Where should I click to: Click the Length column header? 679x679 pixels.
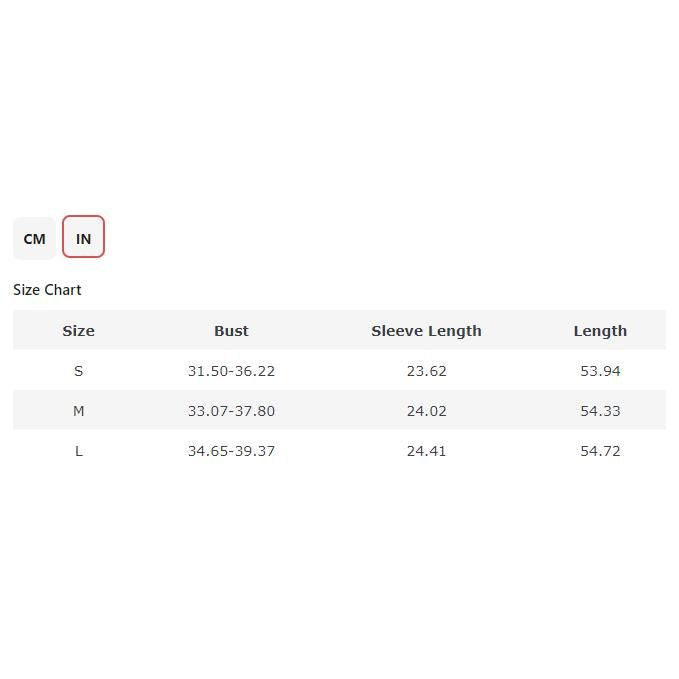(x=600, y=331)
